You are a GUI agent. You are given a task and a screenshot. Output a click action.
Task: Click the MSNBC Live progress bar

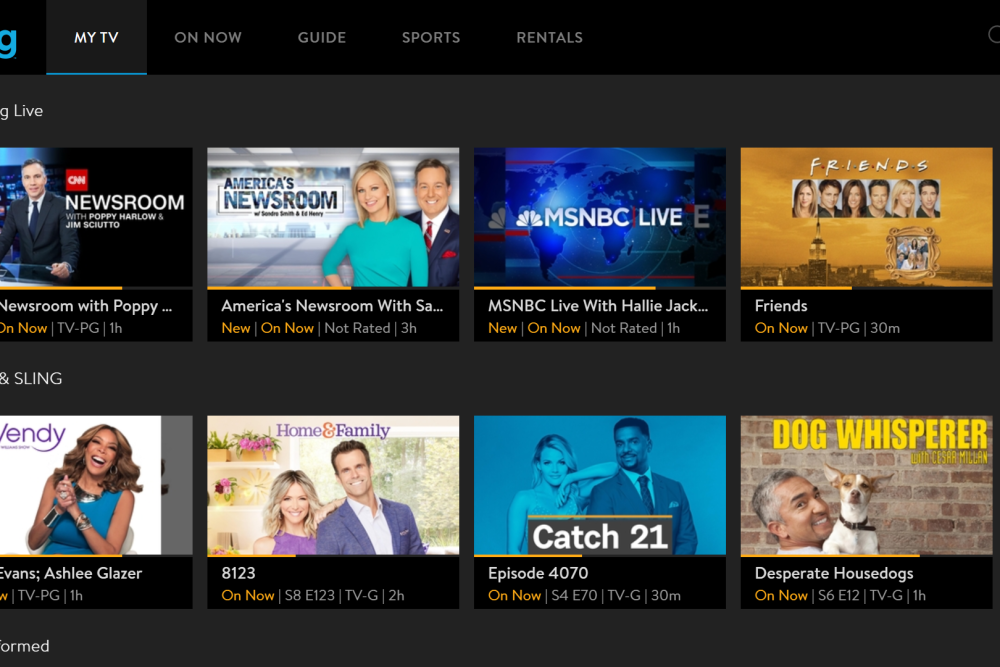(x=599, y=288)
